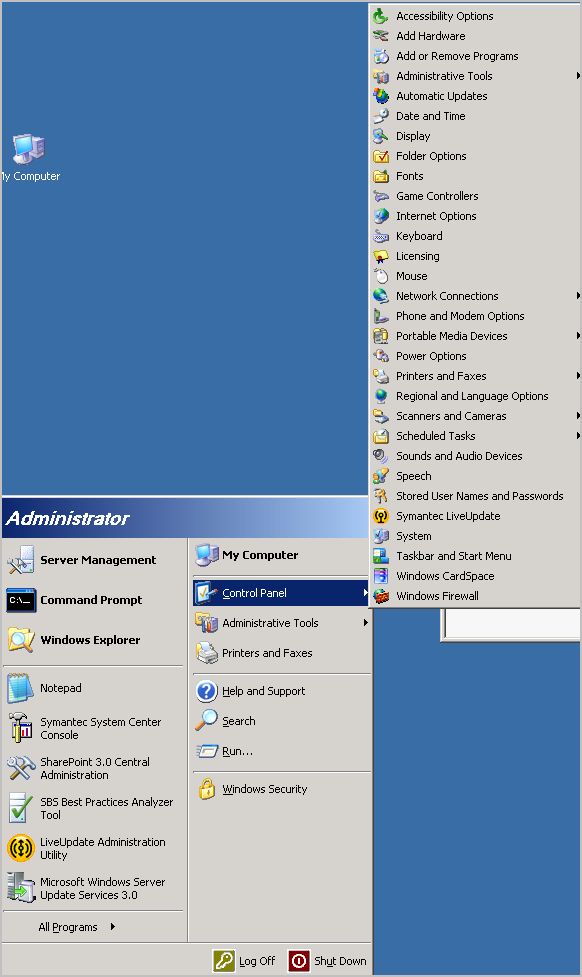Expand the Scanners and Cameras submenu arrow

[578, 416]
